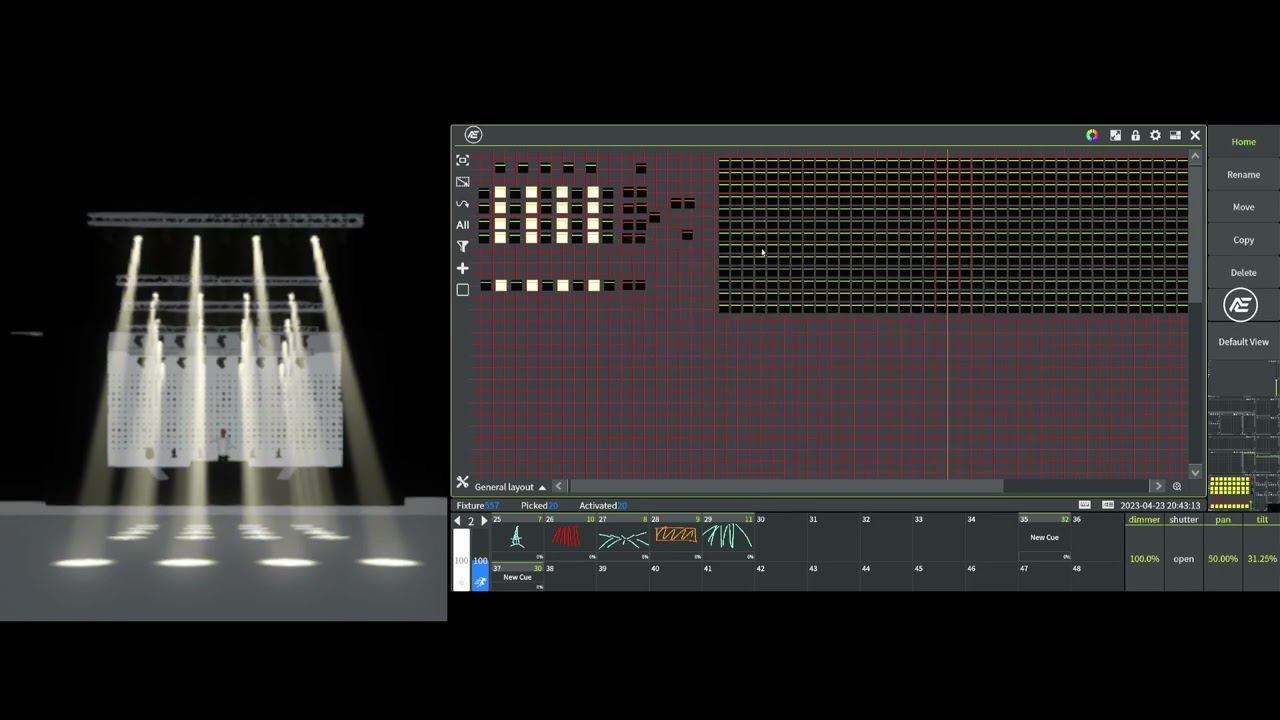This screenshot has height=720, width=1280.
Task: Click empty cue slot 42
Action: [781, 578]
